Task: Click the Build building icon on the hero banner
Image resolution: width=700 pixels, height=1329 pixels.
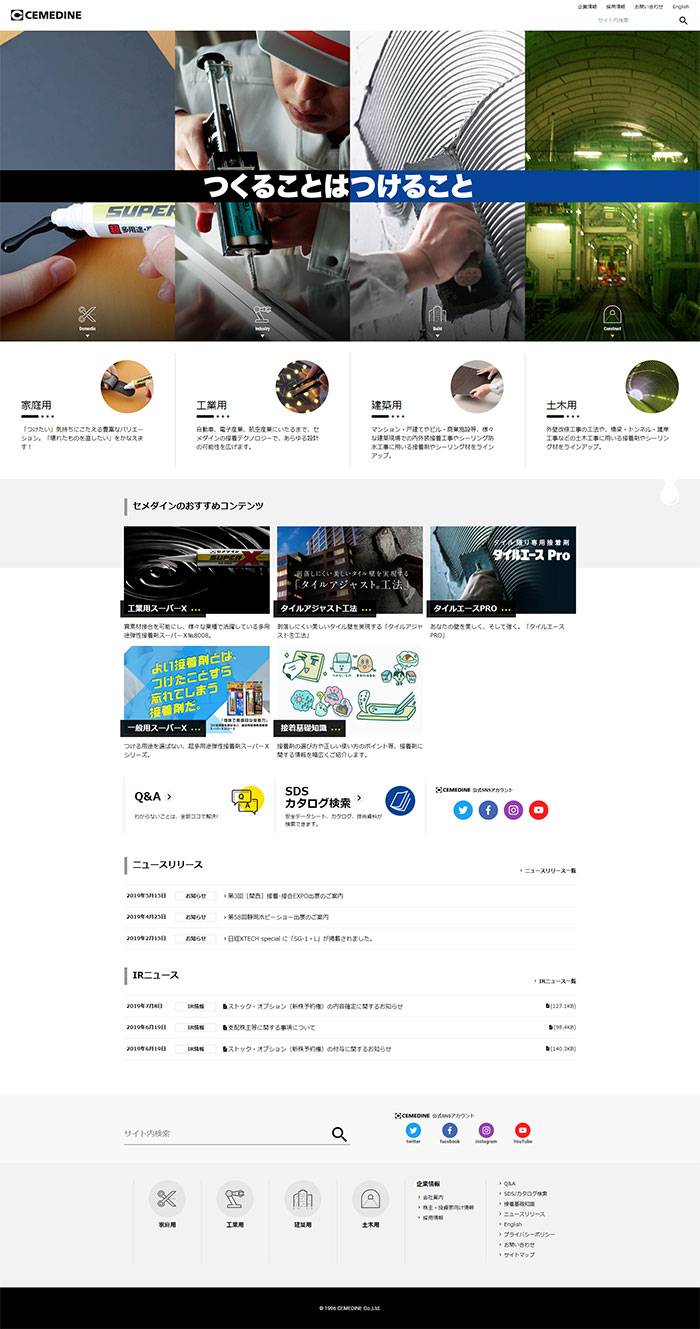Action: (x=437, y=314)
